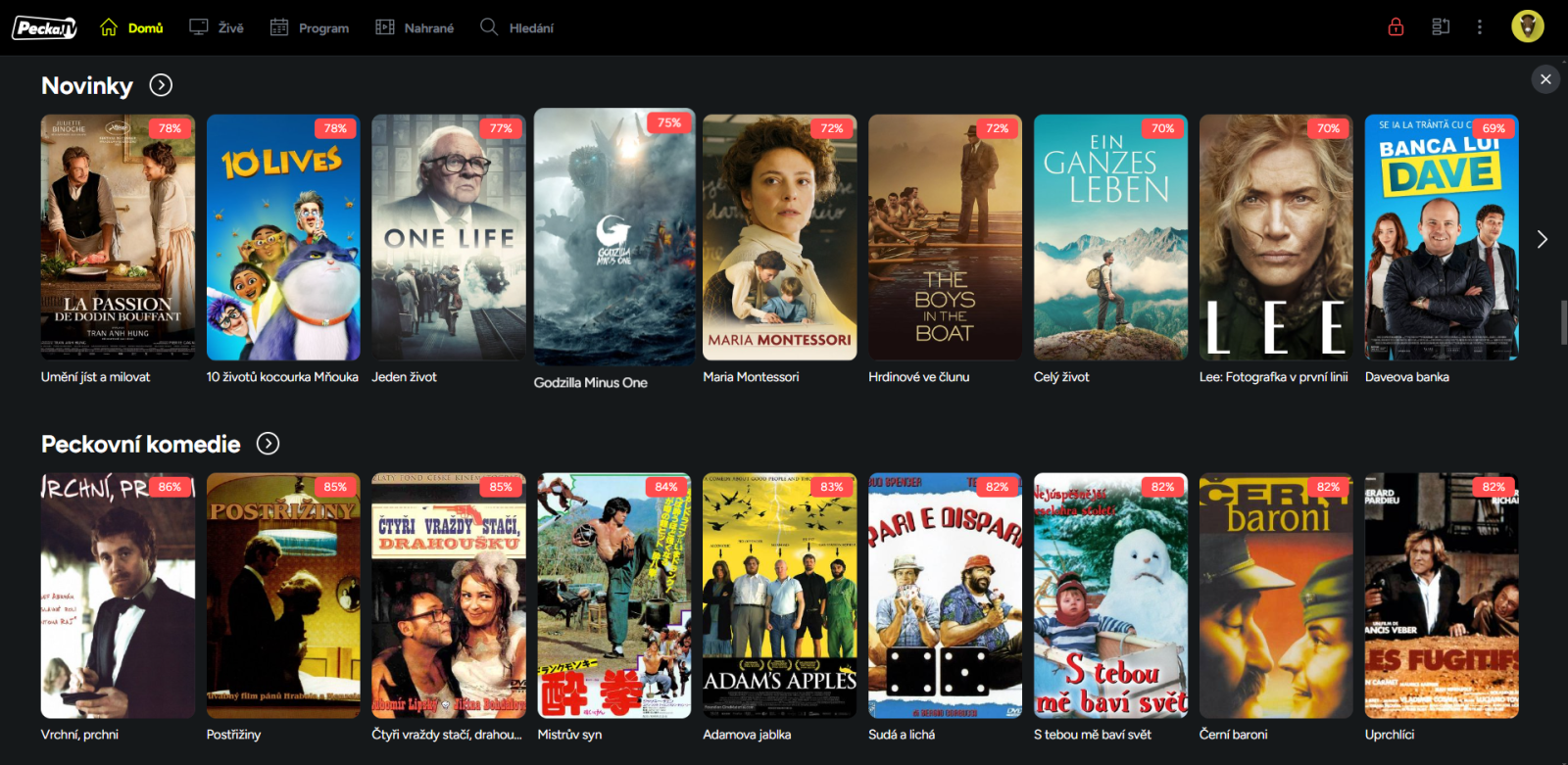Open the LEE movie poster
Viewport: 1568px width, 765px height.
tap(1276, 237)
